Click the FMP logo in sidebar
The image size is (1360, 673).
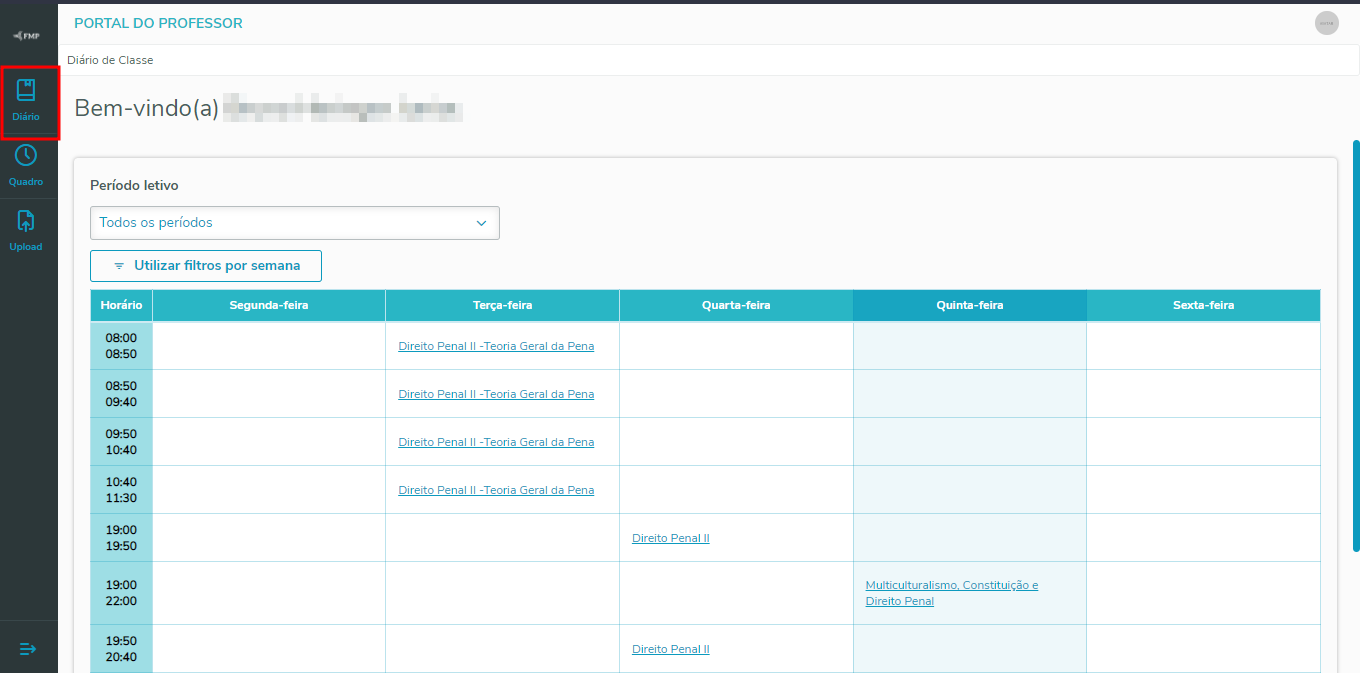[x=26, y=35]
